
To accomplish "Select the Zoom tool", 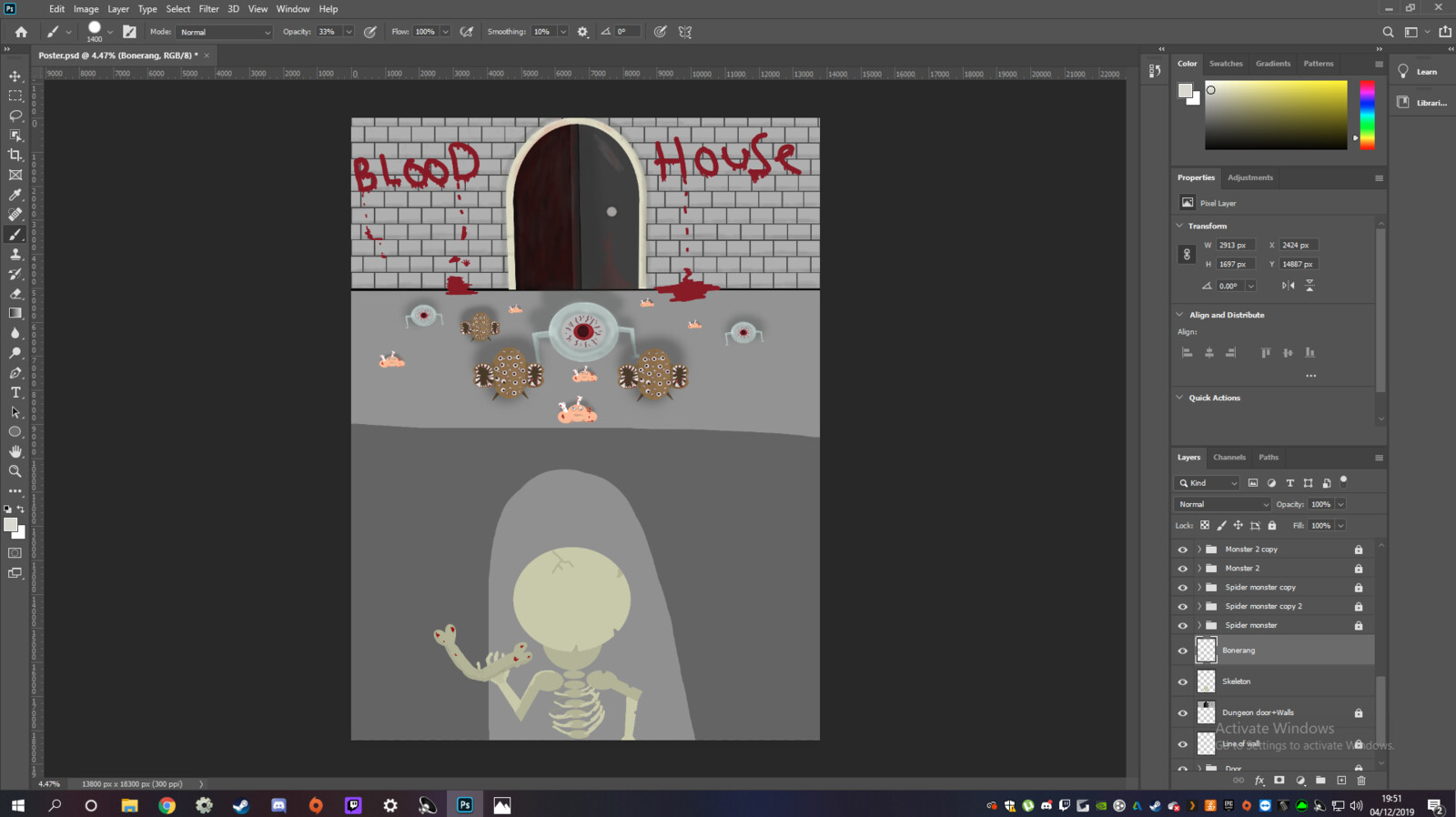I will (15, 471).
